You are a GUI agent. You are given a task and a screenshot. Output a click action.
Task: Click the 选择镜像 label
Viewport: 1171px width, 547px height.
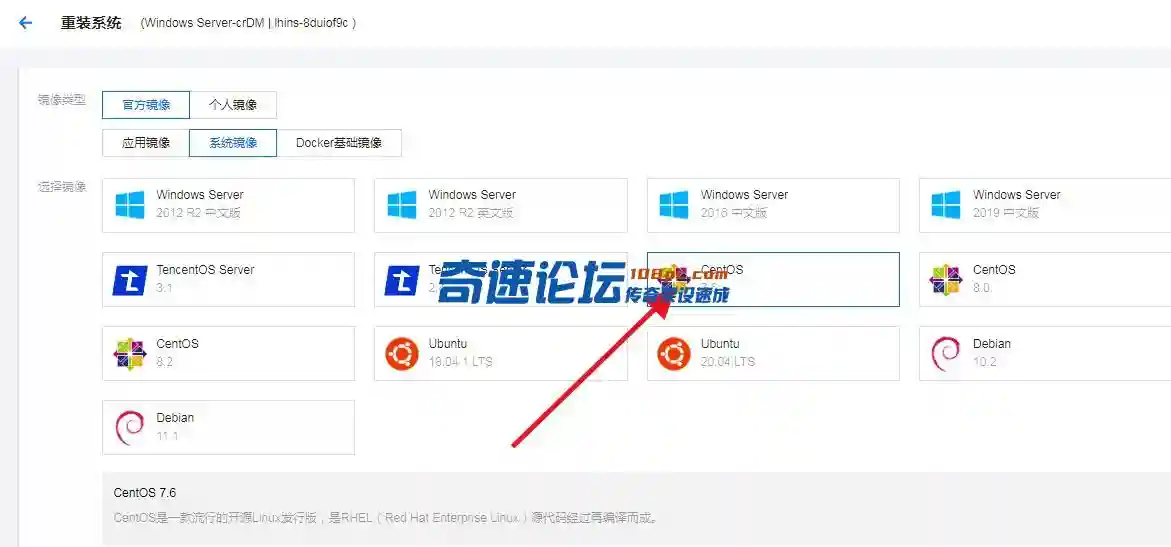[x=63, y=187]
